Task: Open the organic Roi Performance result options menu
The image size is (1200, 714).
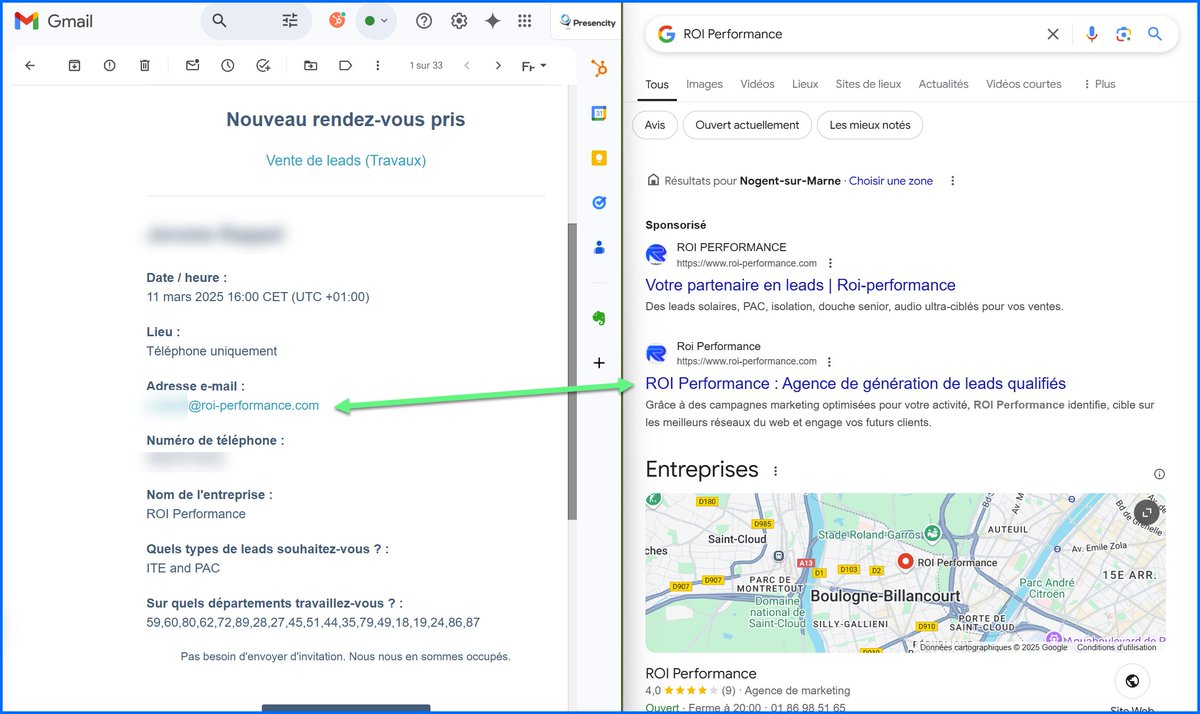Action: [x=830, y=361]
